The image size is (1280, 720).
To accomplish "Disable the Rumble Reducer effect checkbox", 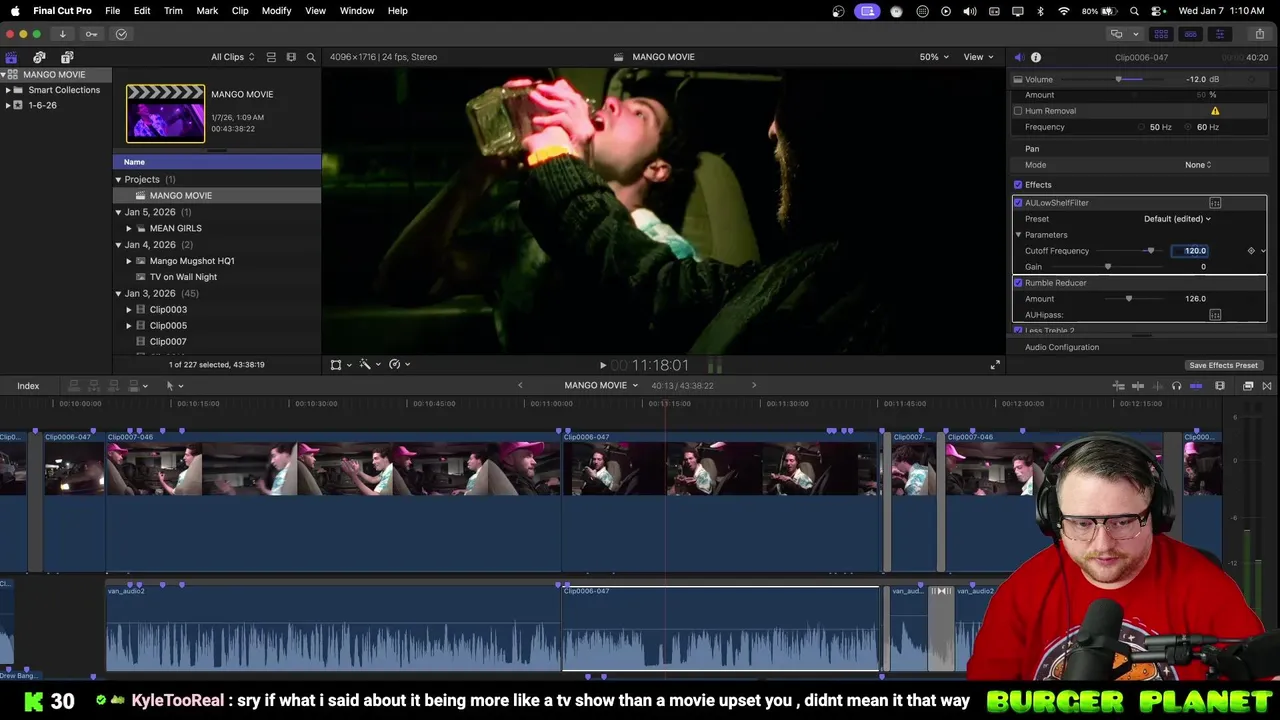I will click(x=1018, y=283).
